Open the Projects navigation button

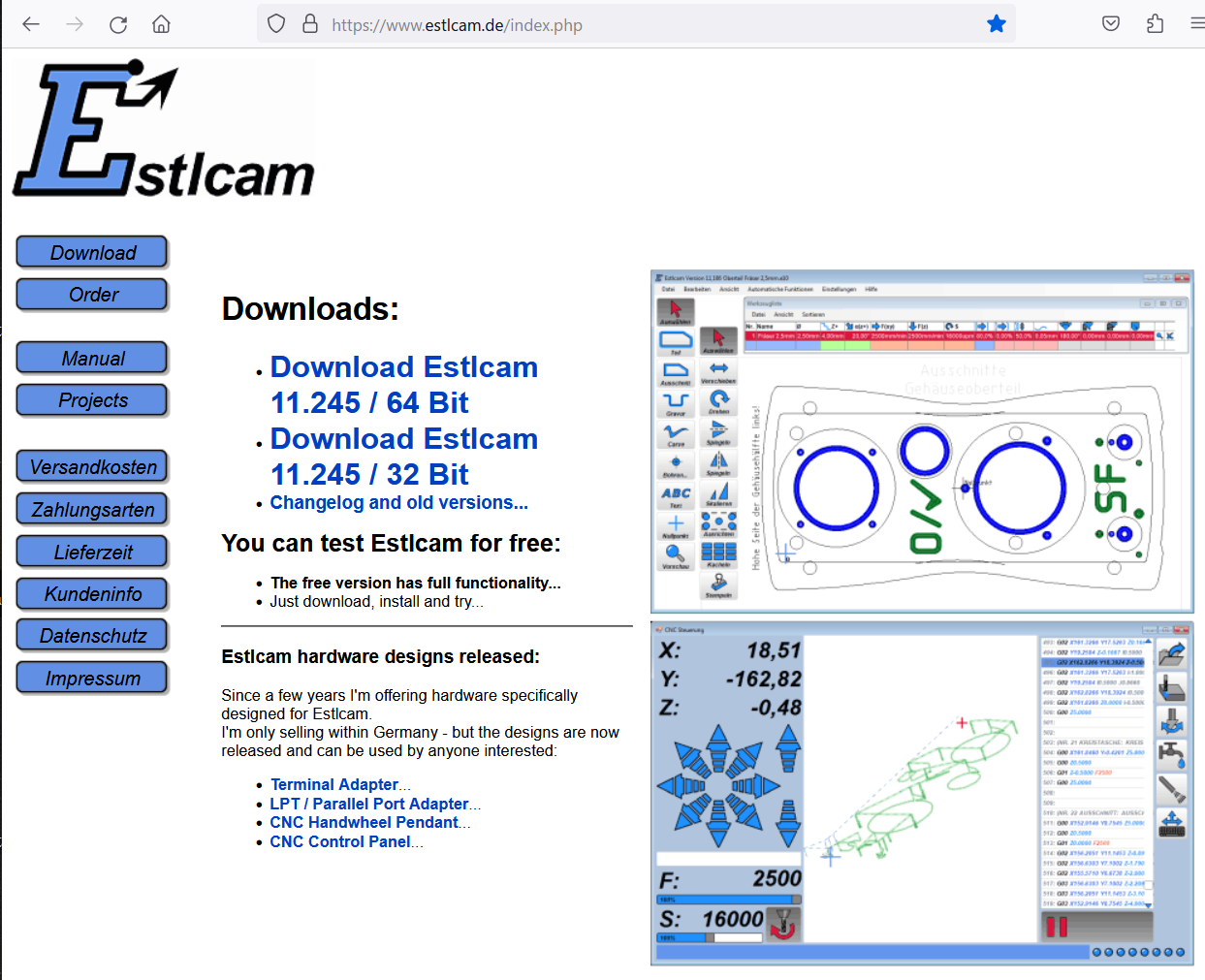[92, 400]
